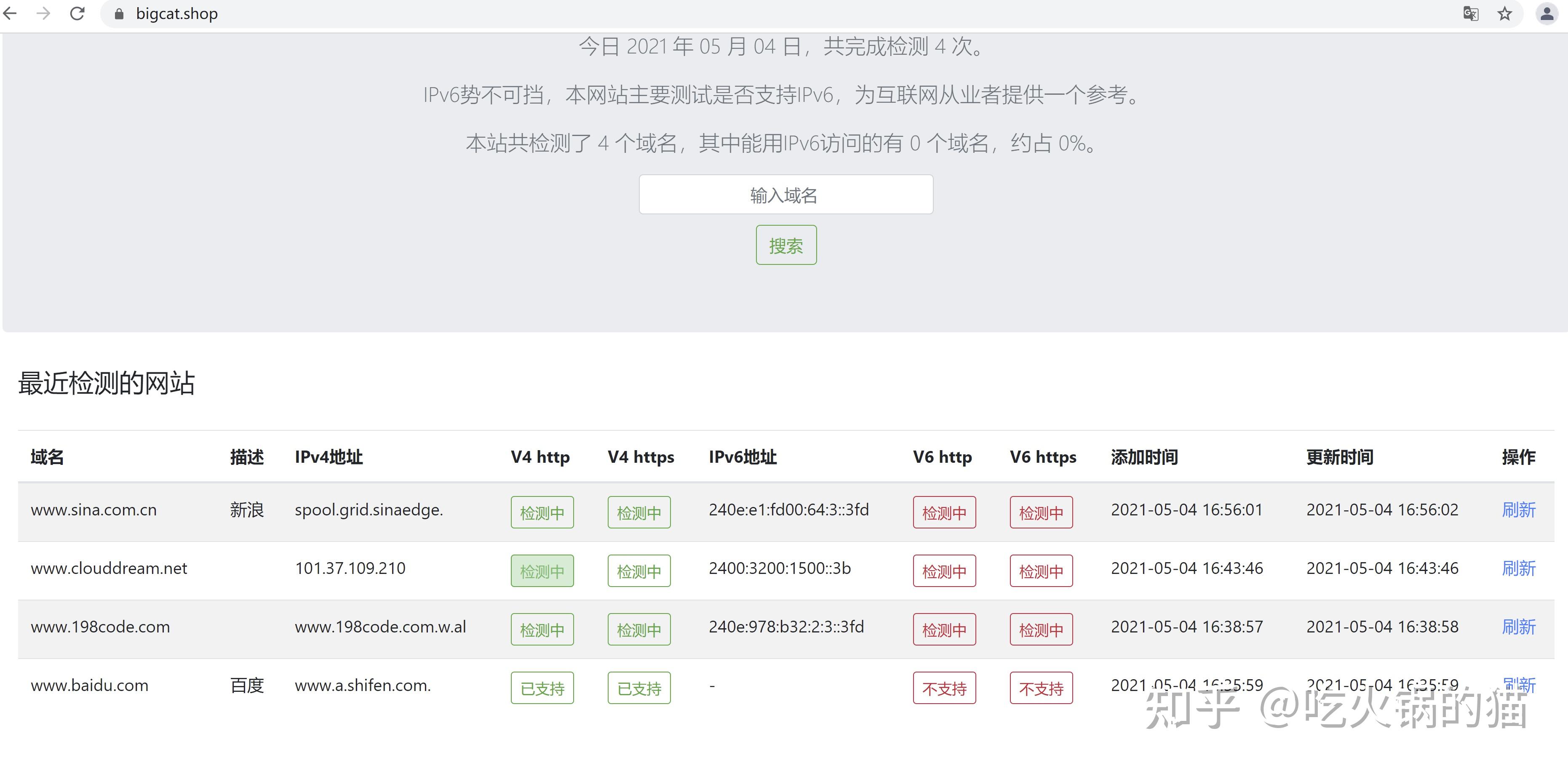Screen dimensions: 1568x771
Task: Bookmark this page with the star
Action: 1505,13
